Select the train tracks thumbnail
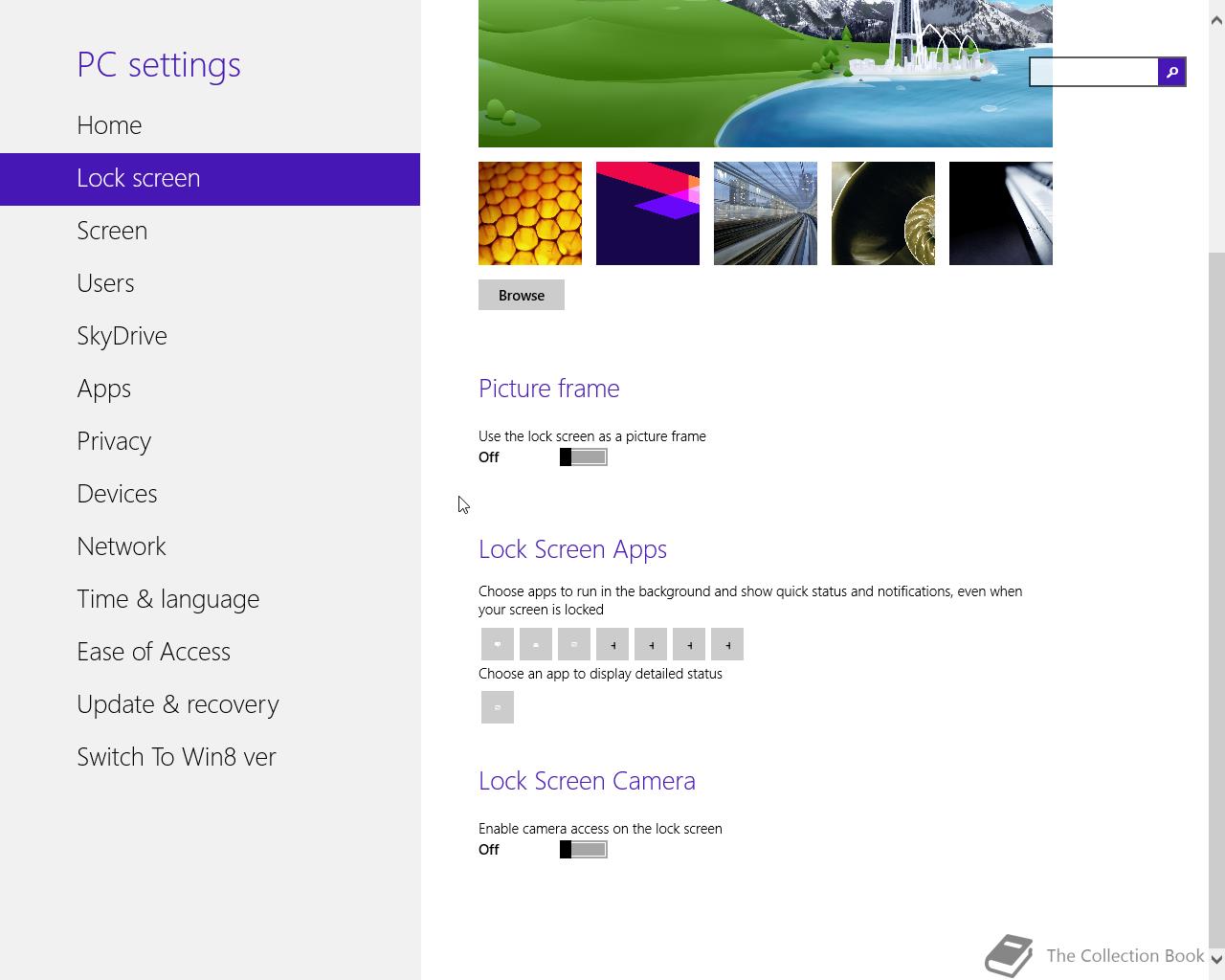This screenshot has height=980, width=1225. [x=766, y=213]
